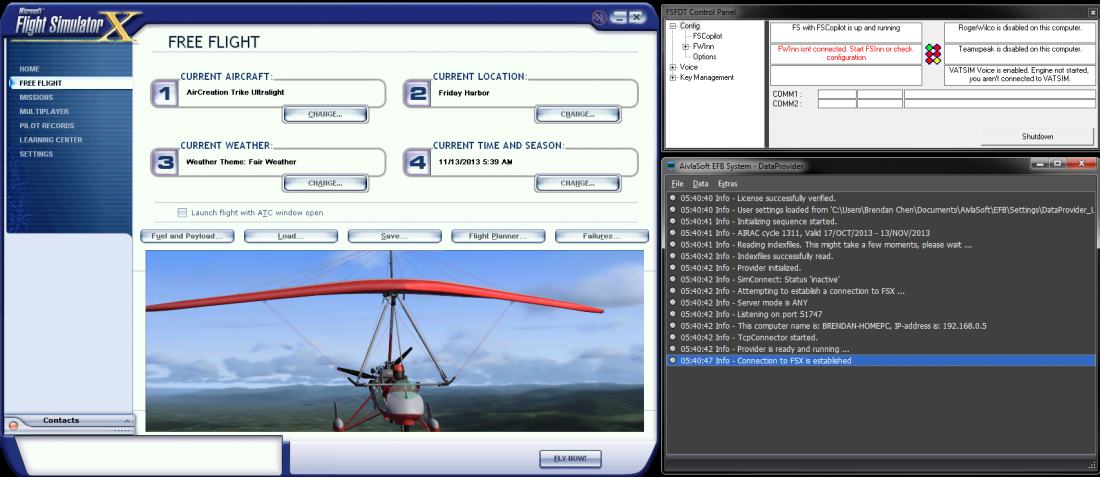The image size is (1100, 477).
Task: Enable Launch flight with ATC window open
Action: [x=182, y=213]
